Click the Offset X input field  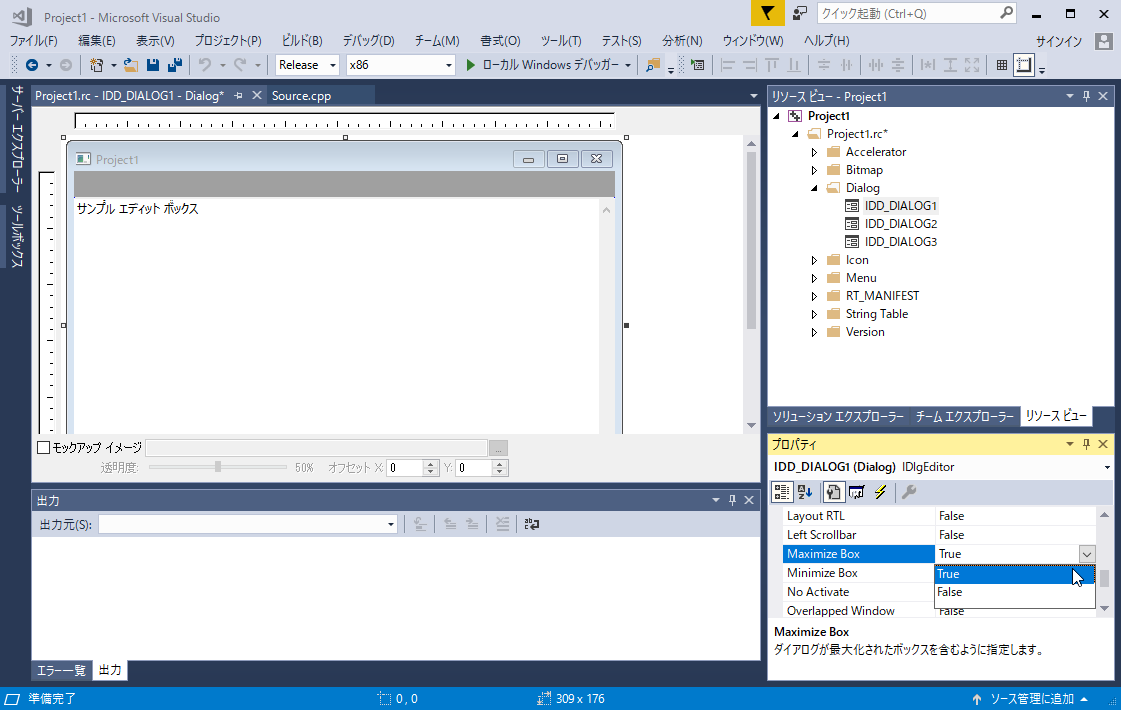(405, 468)
